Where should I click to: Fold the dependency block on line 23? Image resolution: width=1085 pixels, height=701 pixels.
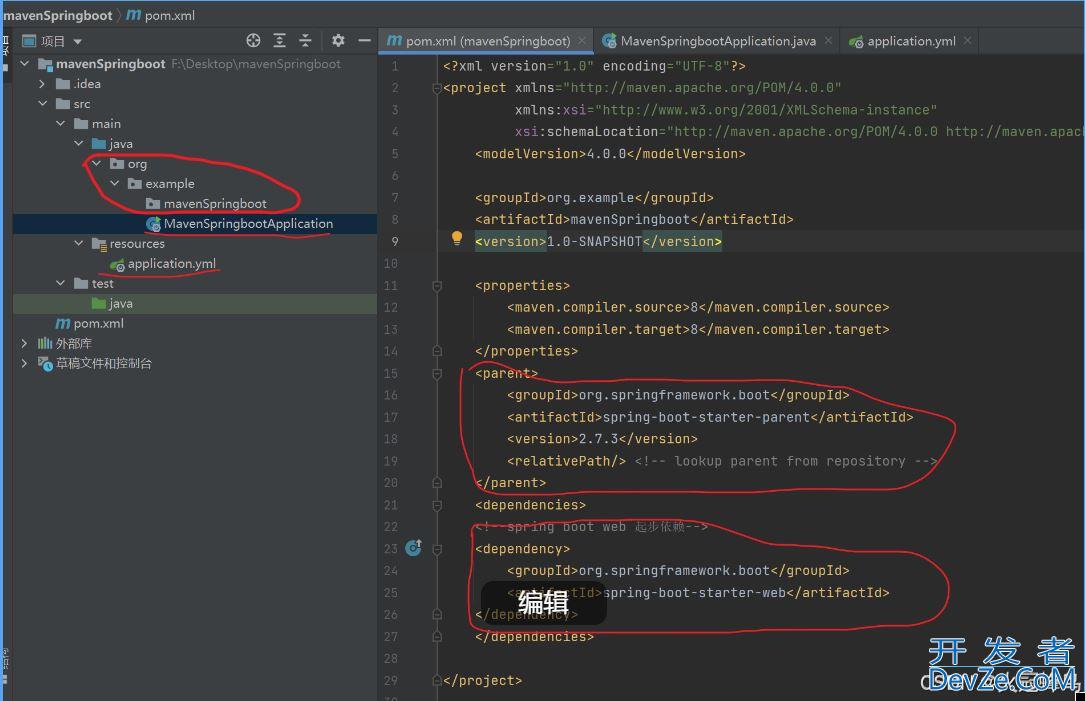tap(437, 549)
